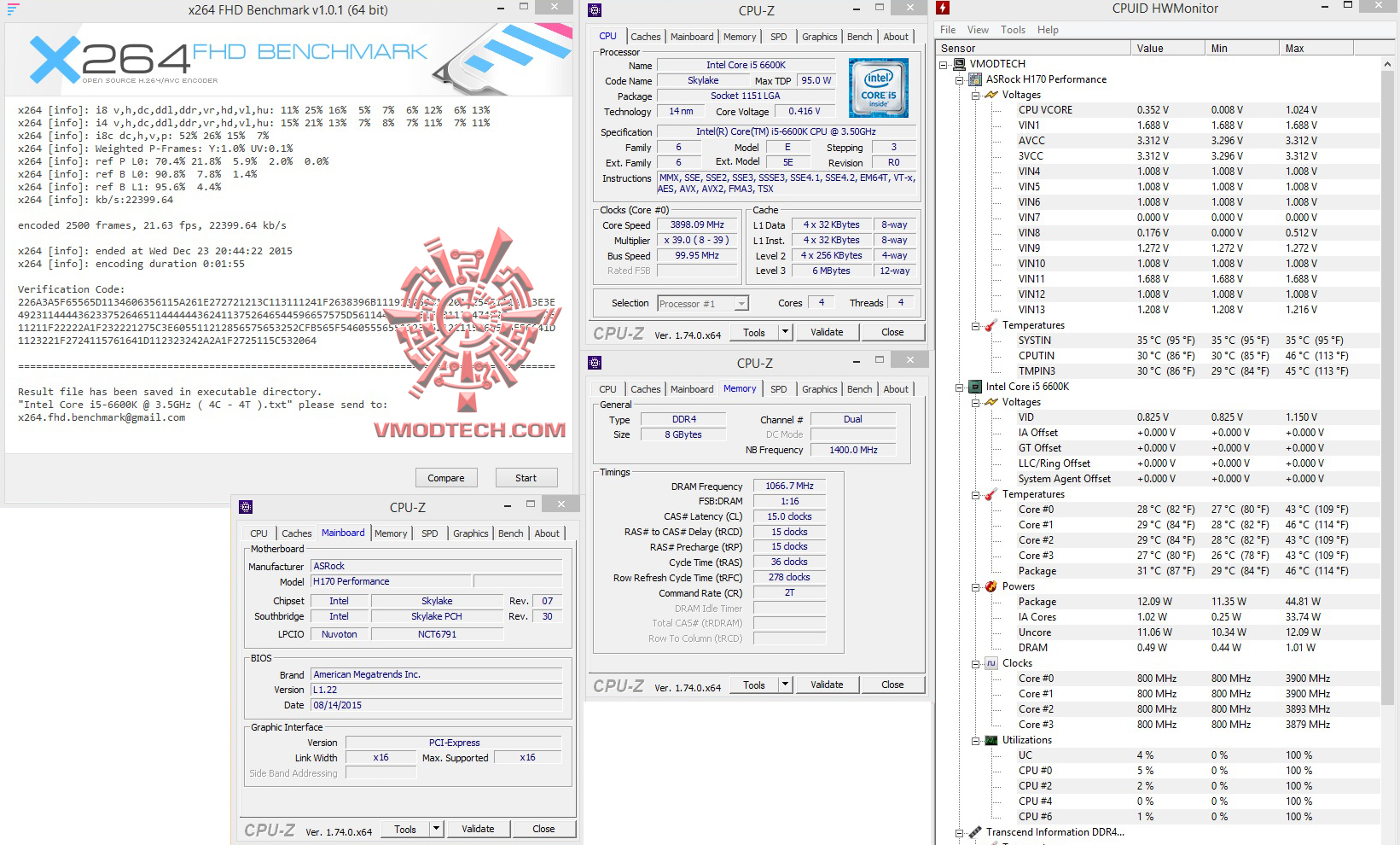Click the Compare button in x264 FHD Benchmark
The height and width of the screenshot is (845, 1400).
(x=446, y=478)
